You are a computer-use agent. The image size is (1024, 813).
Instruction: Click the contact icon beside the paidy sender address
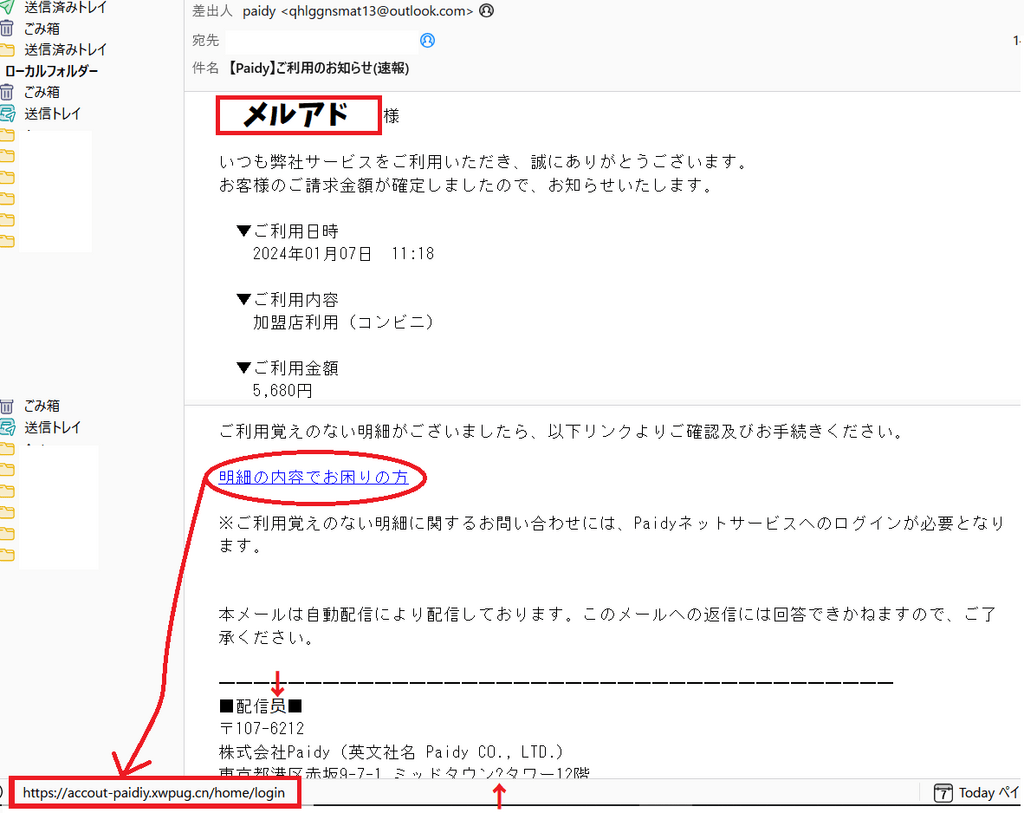click(487, 10)
